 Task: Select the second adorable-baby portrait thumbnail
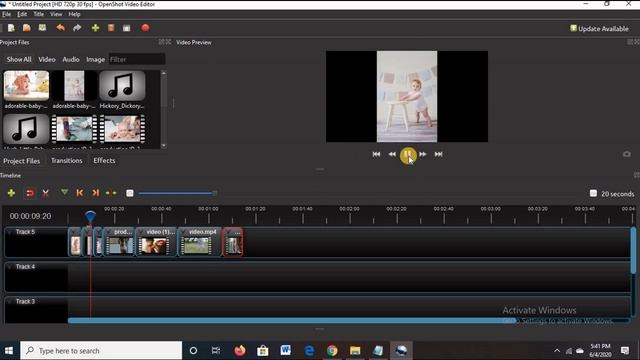coord(74,86)
